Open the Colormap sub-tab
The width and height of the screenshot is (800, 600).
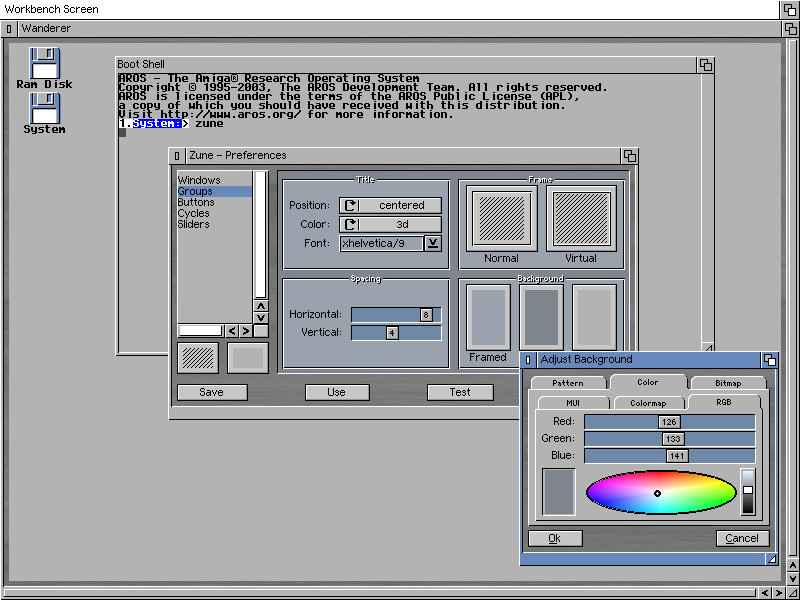(x=648, y=403)
